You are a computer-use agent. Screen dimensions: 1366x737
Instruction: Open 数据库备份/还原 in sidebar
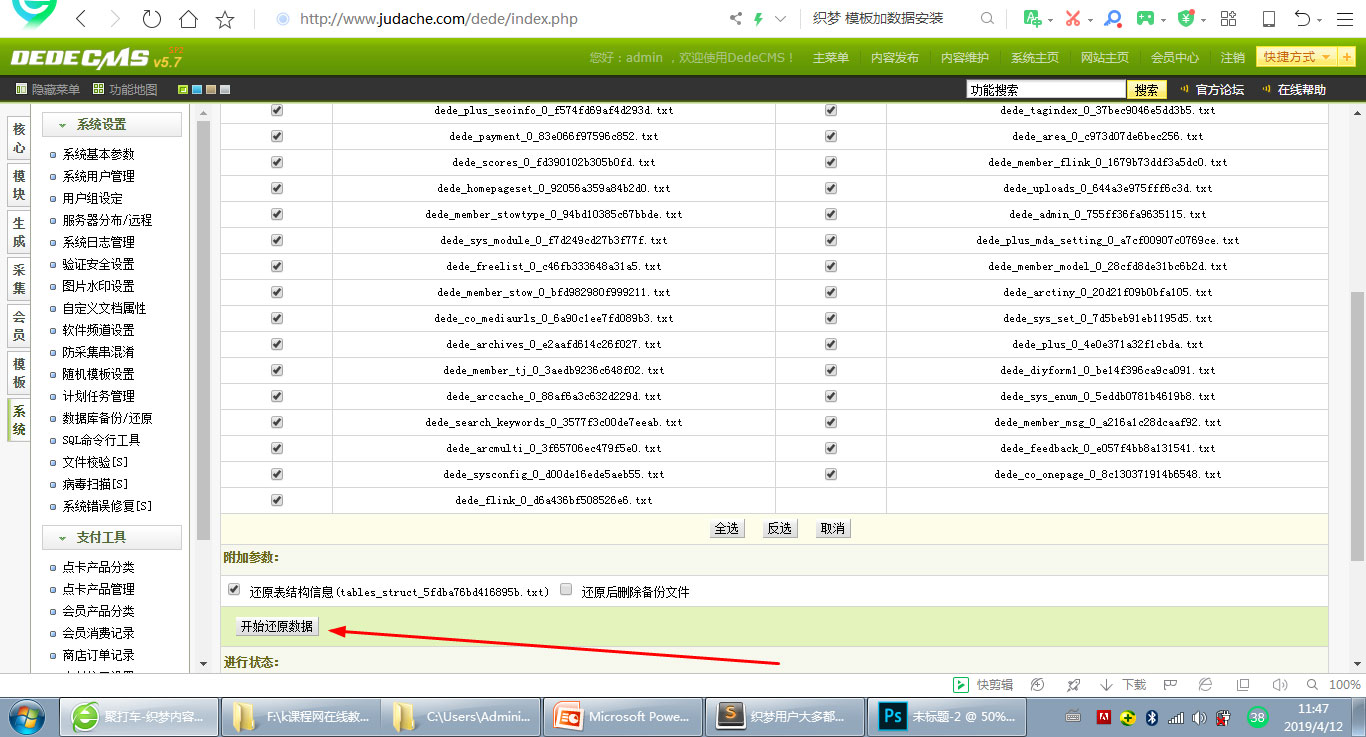point(107,418)
